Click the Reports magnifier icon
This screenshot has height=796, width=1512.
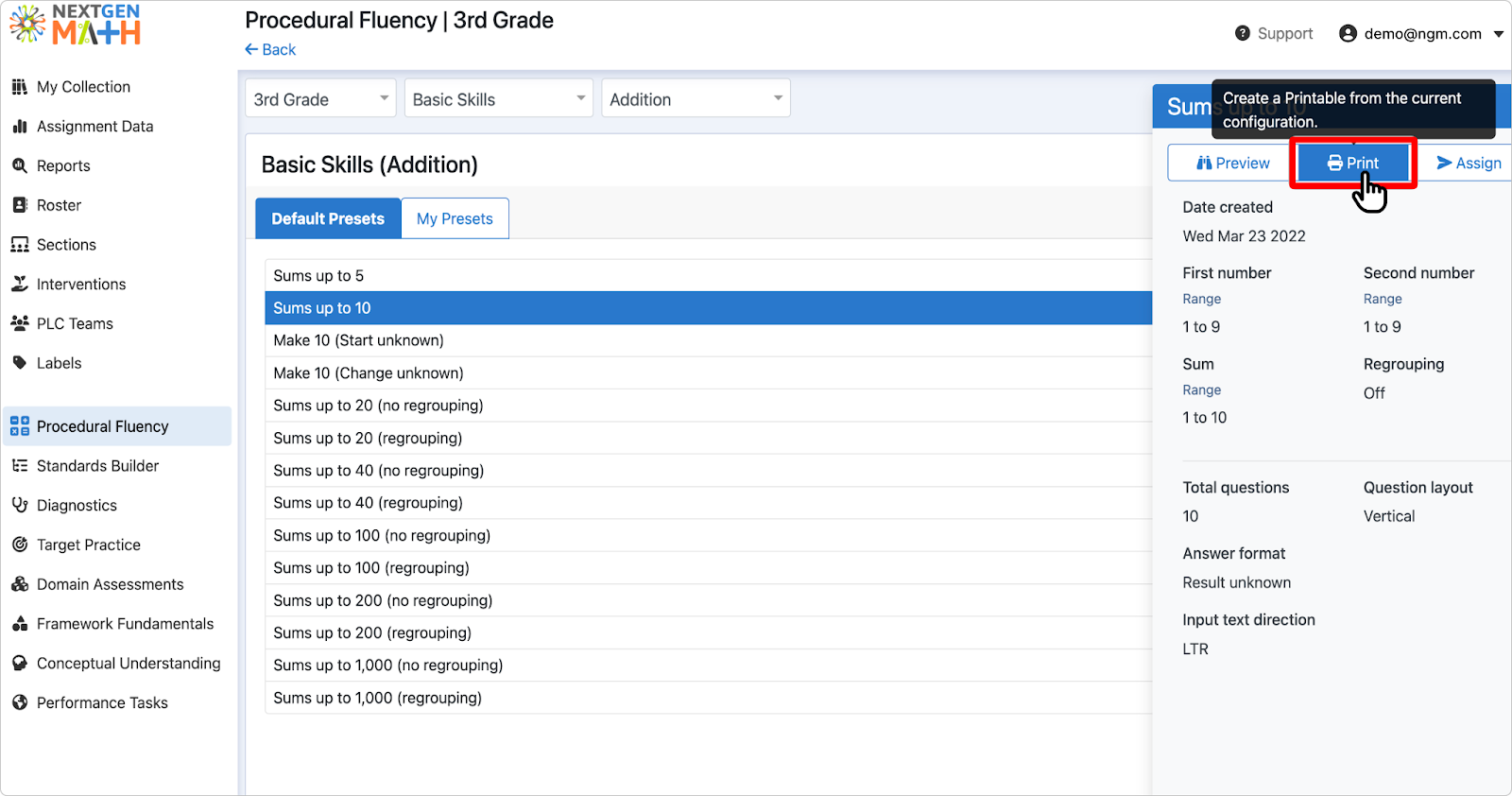pyautogui.click(x=19, y=165)
